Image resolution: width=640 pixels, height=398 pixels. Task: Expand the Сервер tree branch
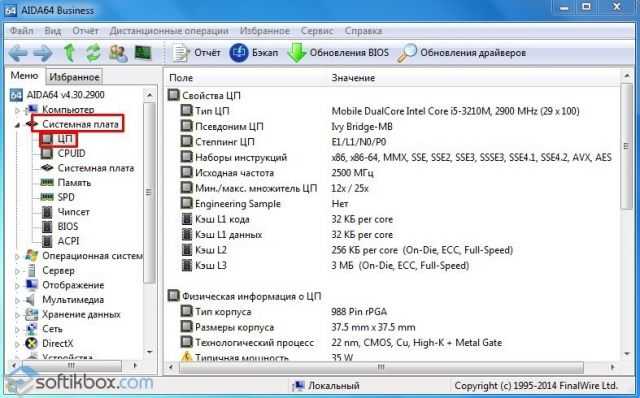pos(17,271)
